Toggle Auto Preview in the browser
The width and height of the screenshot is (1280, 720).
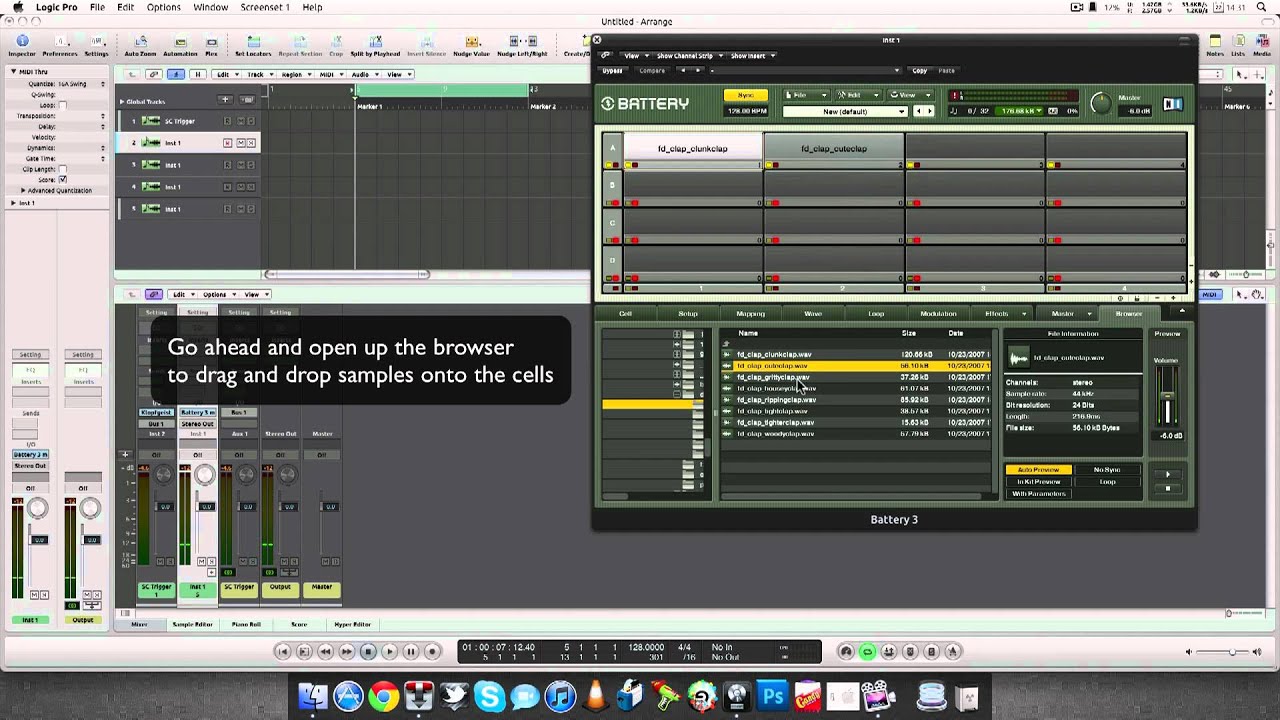pos(1038,469)
